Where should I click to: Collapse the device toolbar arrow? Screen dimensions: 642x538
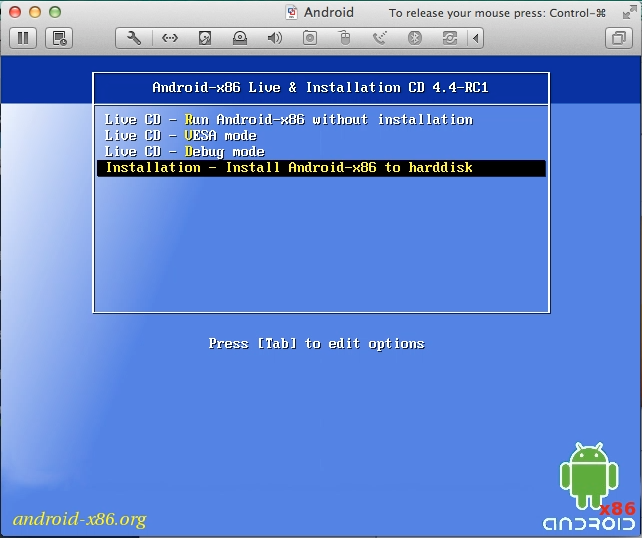click(475, 38)
